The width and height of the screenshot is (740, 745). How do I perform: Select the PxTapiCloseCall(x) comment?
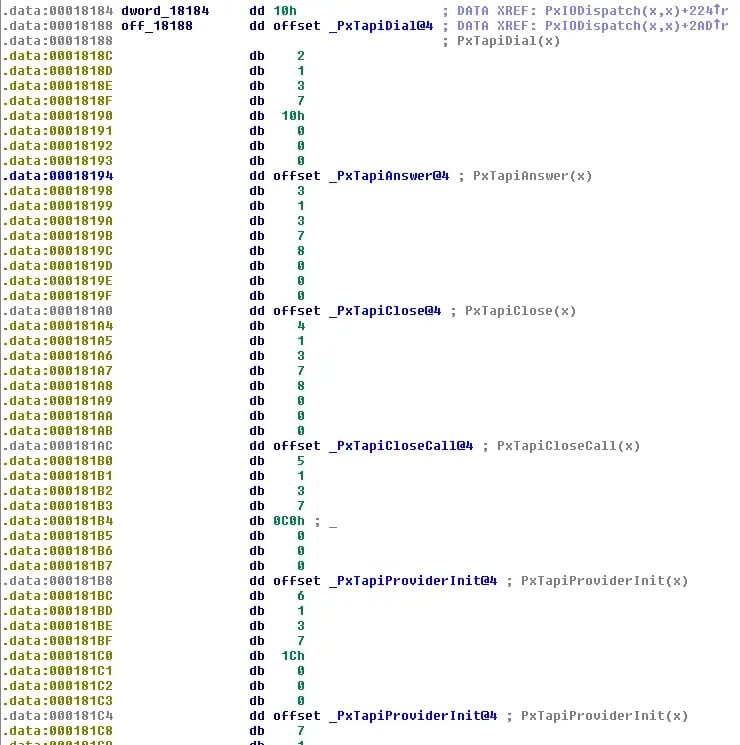pos(568,446)
